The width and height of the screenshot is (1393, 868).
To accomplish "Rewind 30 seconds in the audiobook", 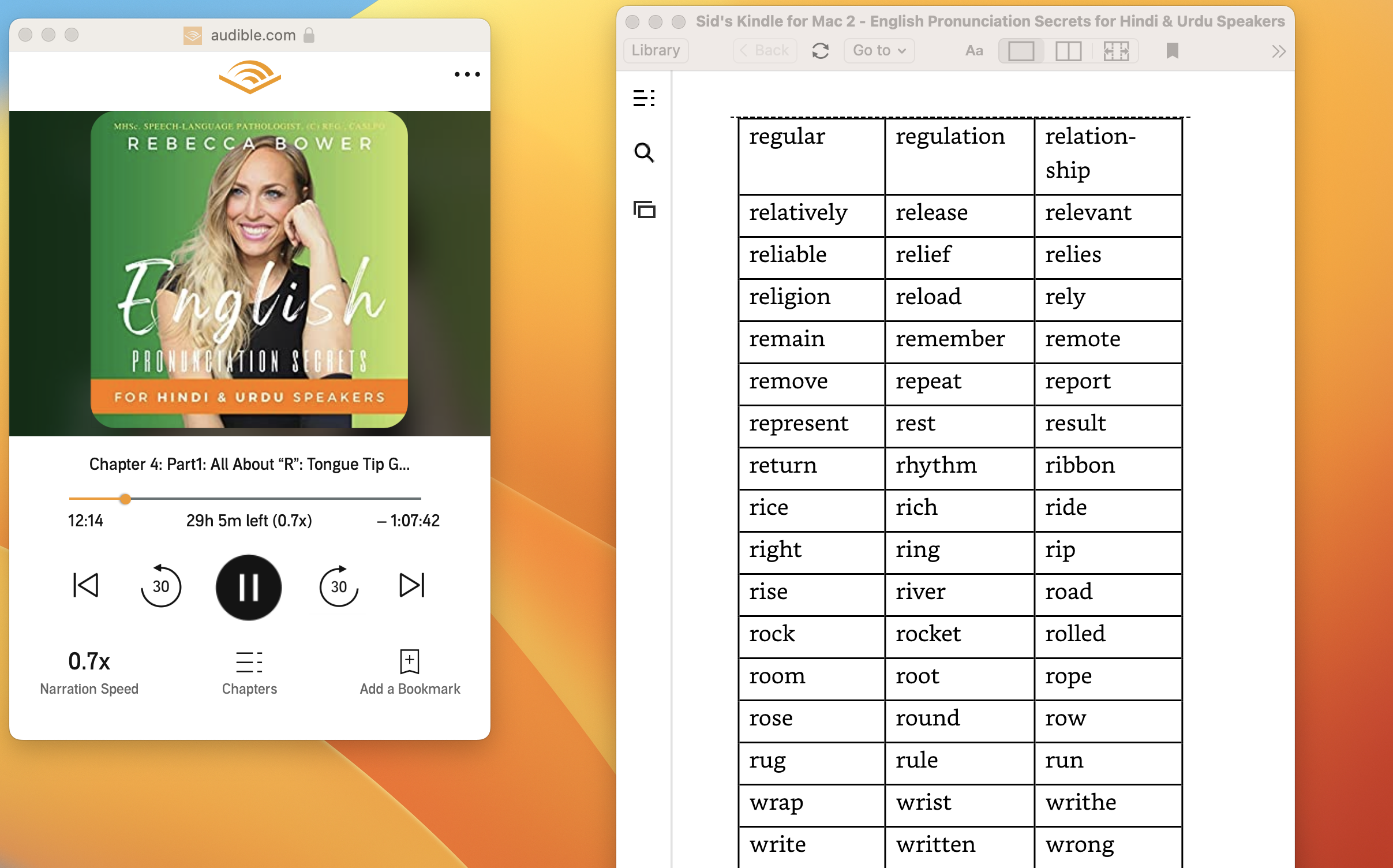I will click(x=161, y=586).
